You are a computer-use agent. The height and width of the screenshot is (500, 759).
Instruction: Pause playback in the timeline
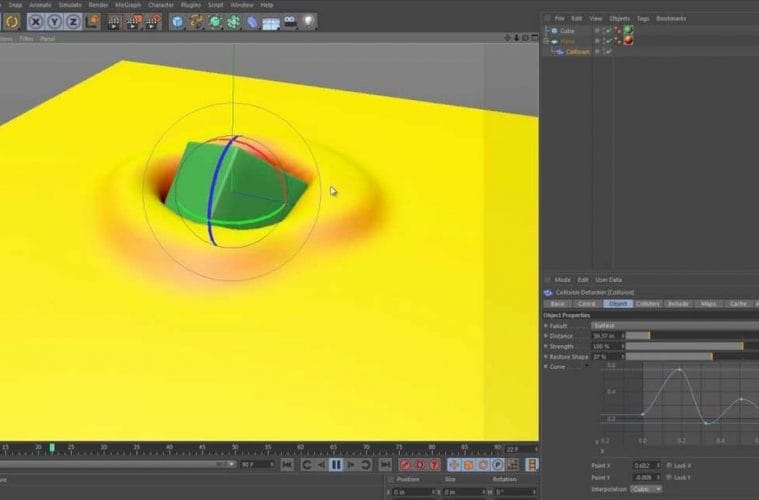coord(336,465)
